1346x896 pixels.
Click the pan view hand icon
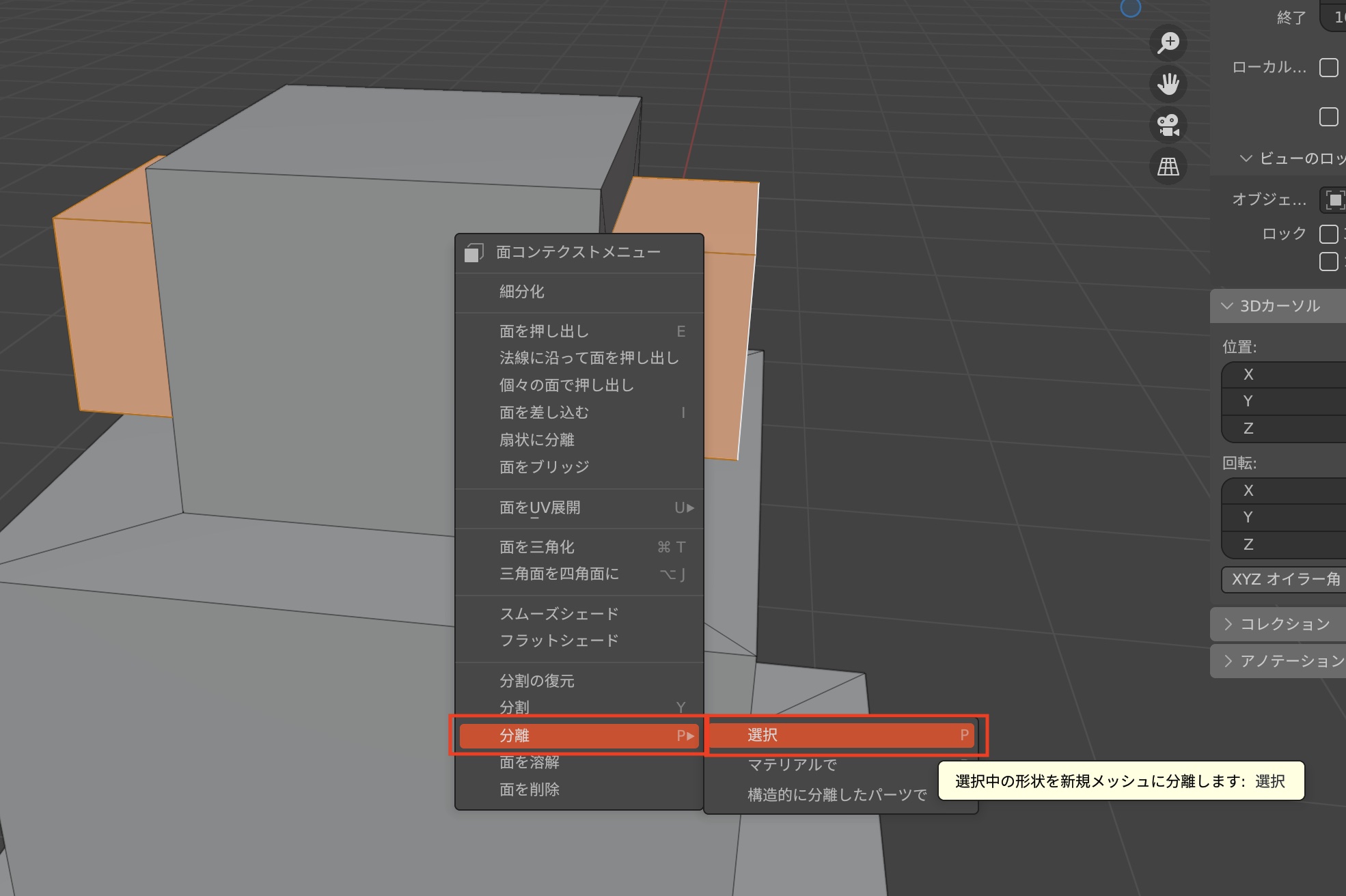pyautogui.click(x=1168, y=84)
